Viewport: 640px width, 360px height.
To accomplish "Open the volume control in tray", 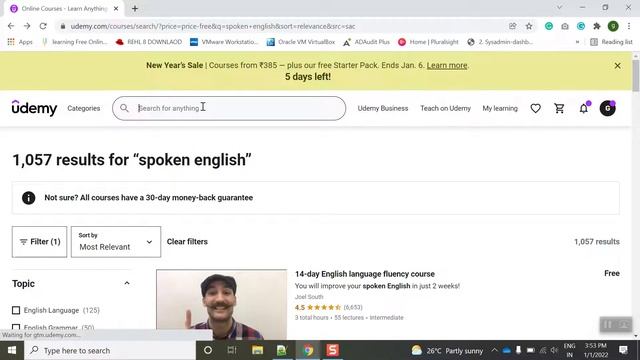I will (x=554, y=350).
